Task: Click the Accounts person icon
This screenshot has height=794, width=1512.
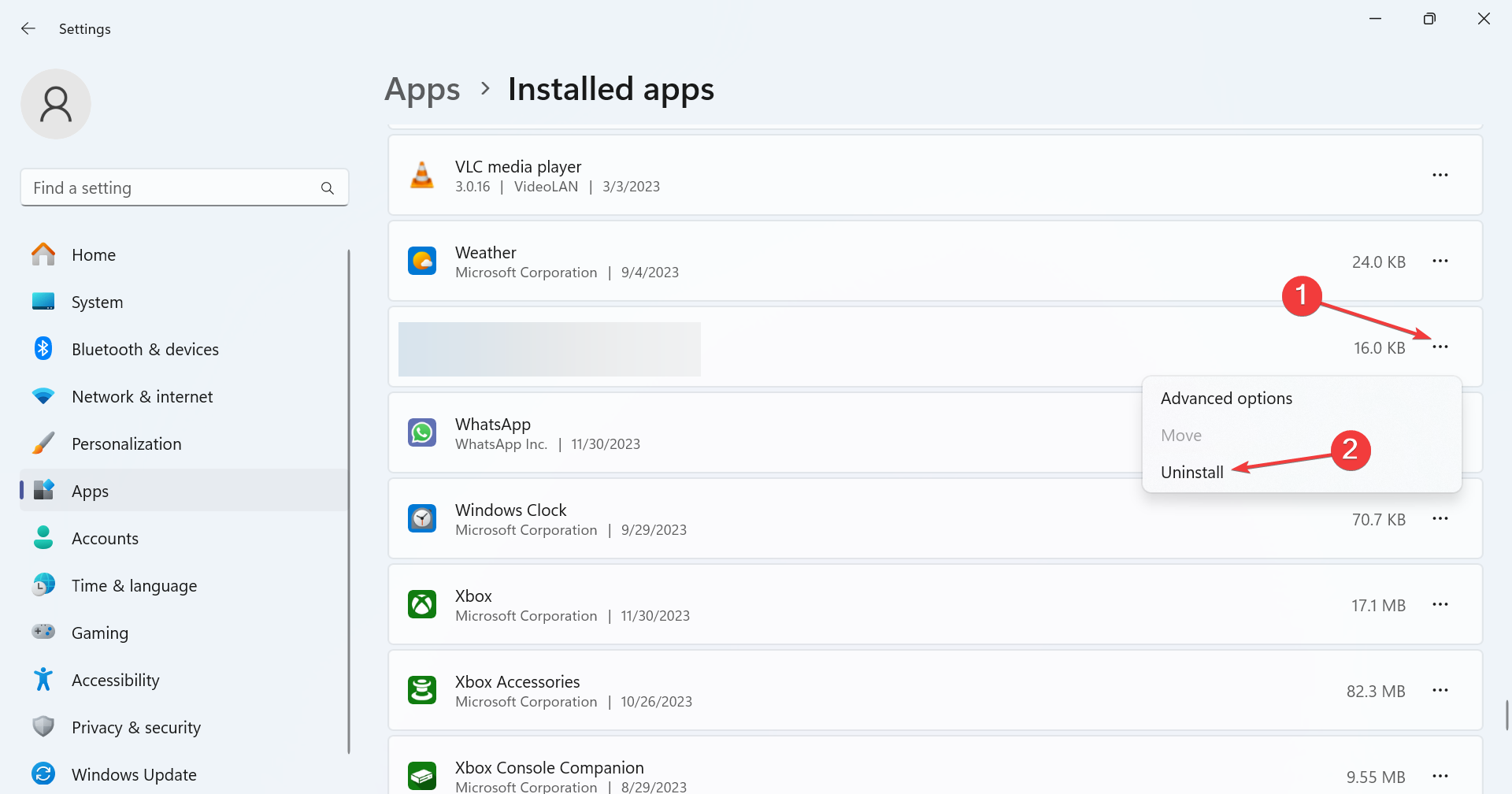Action: pyautogui.click(x=43, y=538)
